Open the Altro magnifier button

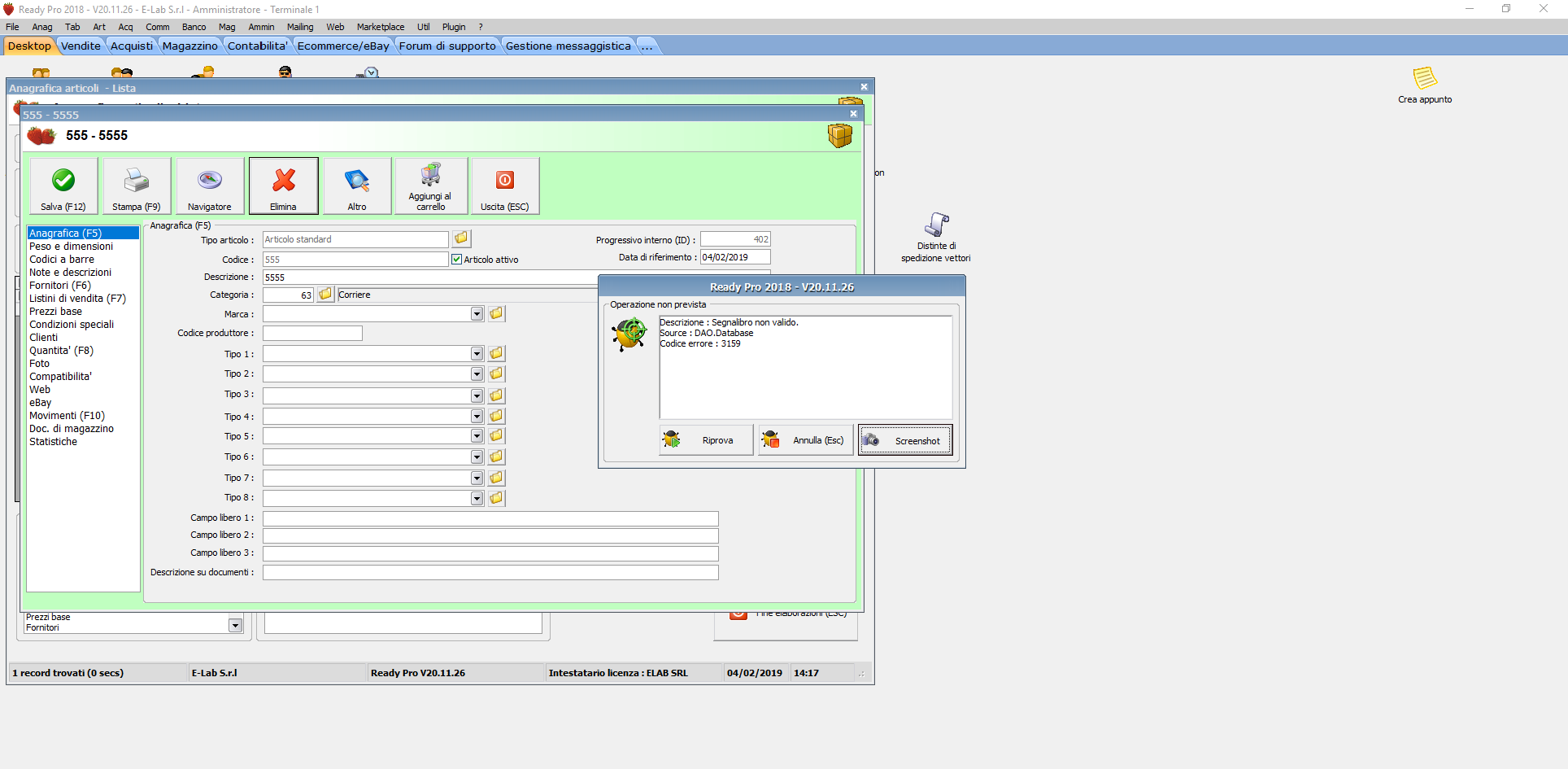357,186
